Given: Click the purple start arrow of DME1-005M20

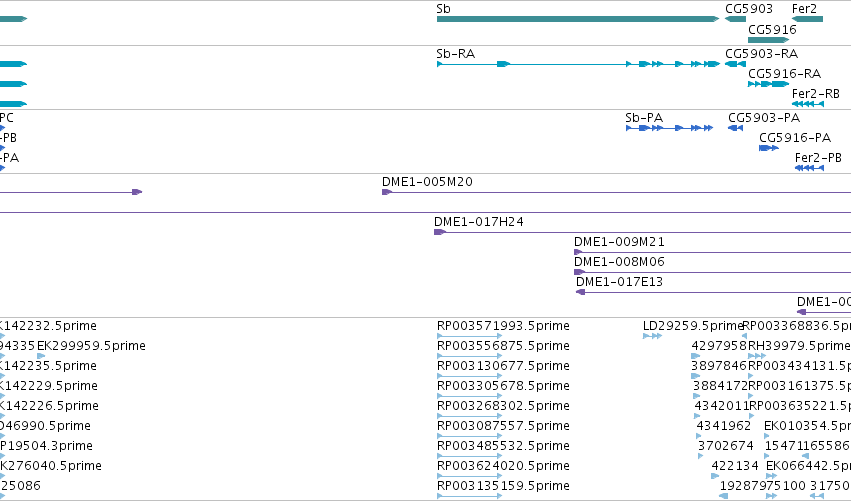Looking at the screenshot, I should (x=387, y=192).
